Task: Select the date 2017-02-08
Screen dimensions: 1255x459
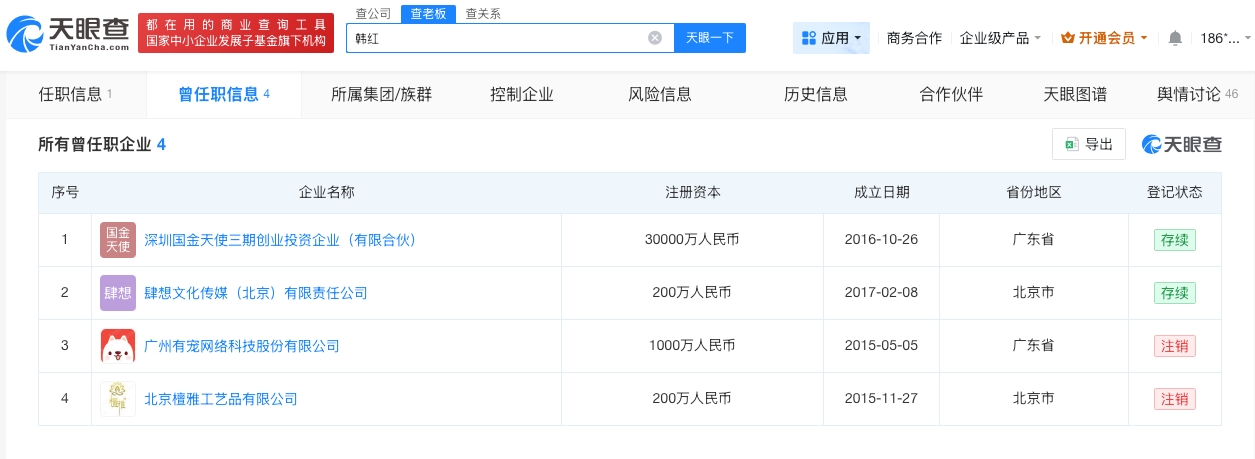Action: click(881, 293)
